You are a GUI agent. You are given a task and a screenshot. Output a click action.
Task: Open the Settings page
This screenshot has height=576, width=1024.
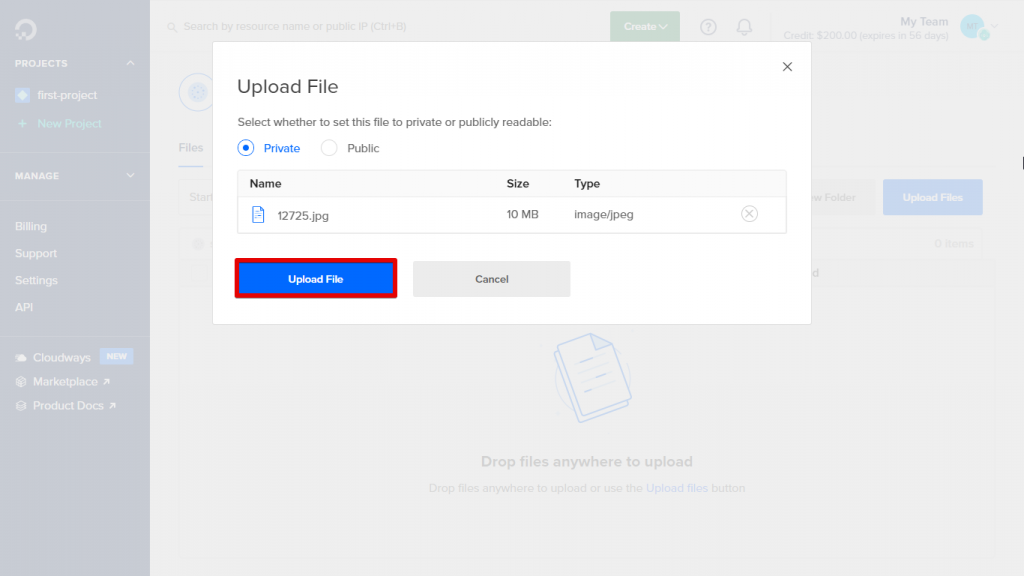(x=34, y=280)
